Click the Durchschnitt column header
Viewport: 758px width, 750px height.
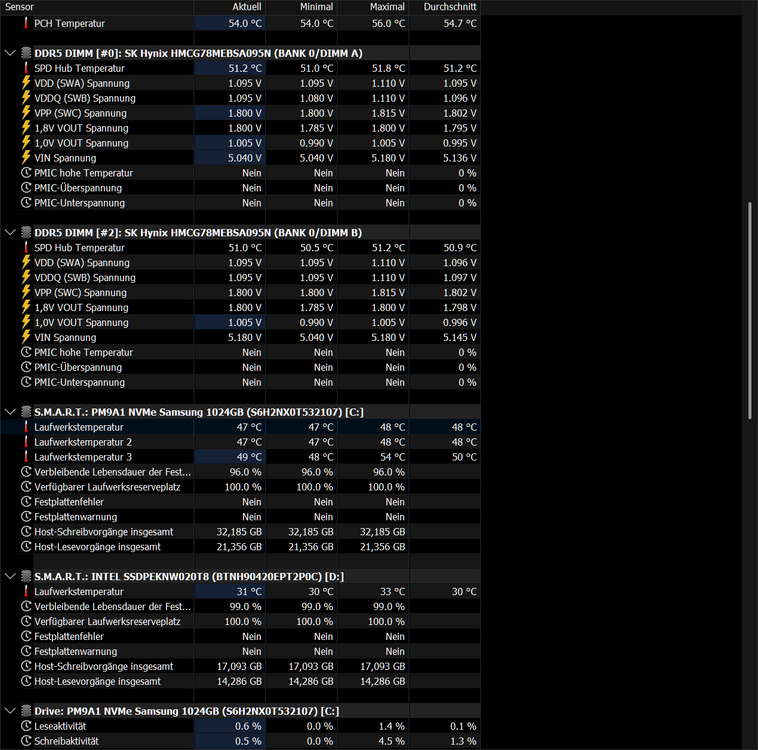[x=449, y=6]
